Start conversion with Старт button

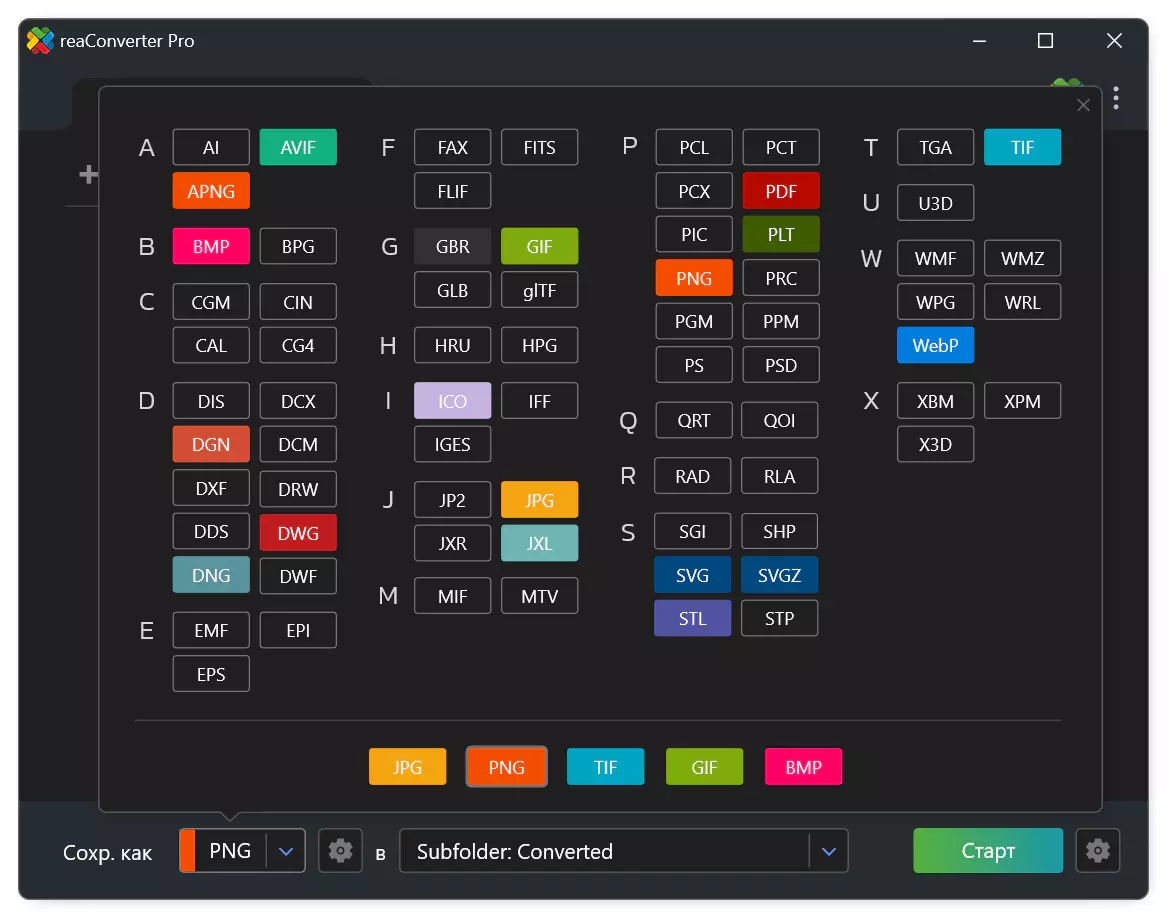click(988, 850)
